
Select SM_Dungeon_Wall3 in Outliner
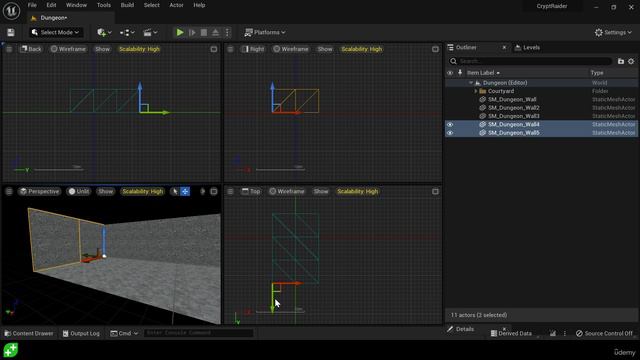(x=513, y=116)
